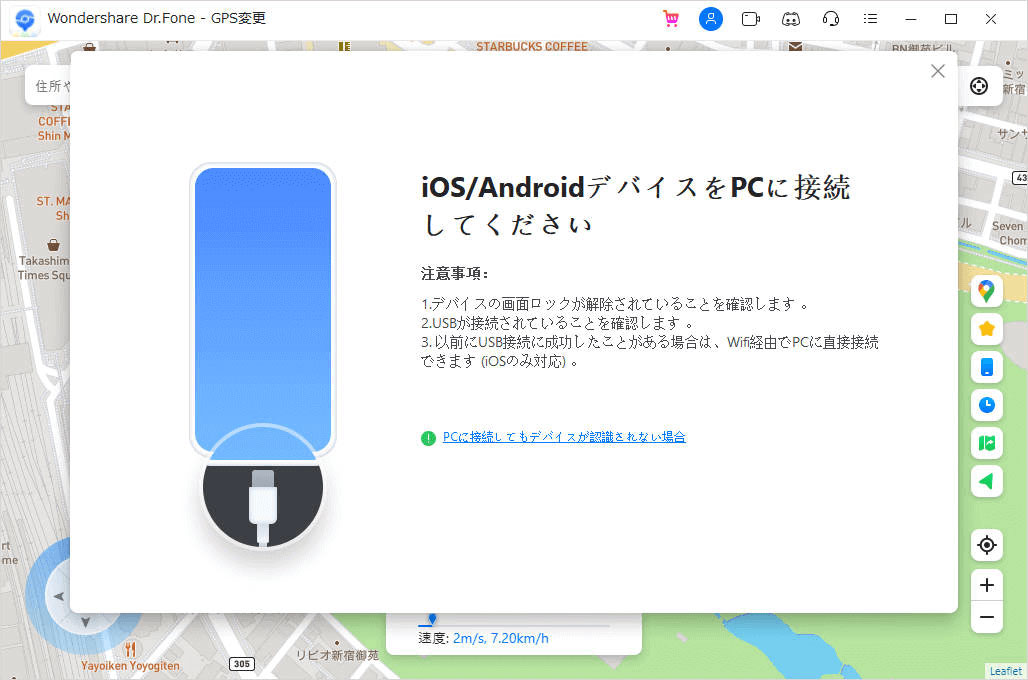
Task: Click the teleport mode crosshair icon
Action: 979,86
